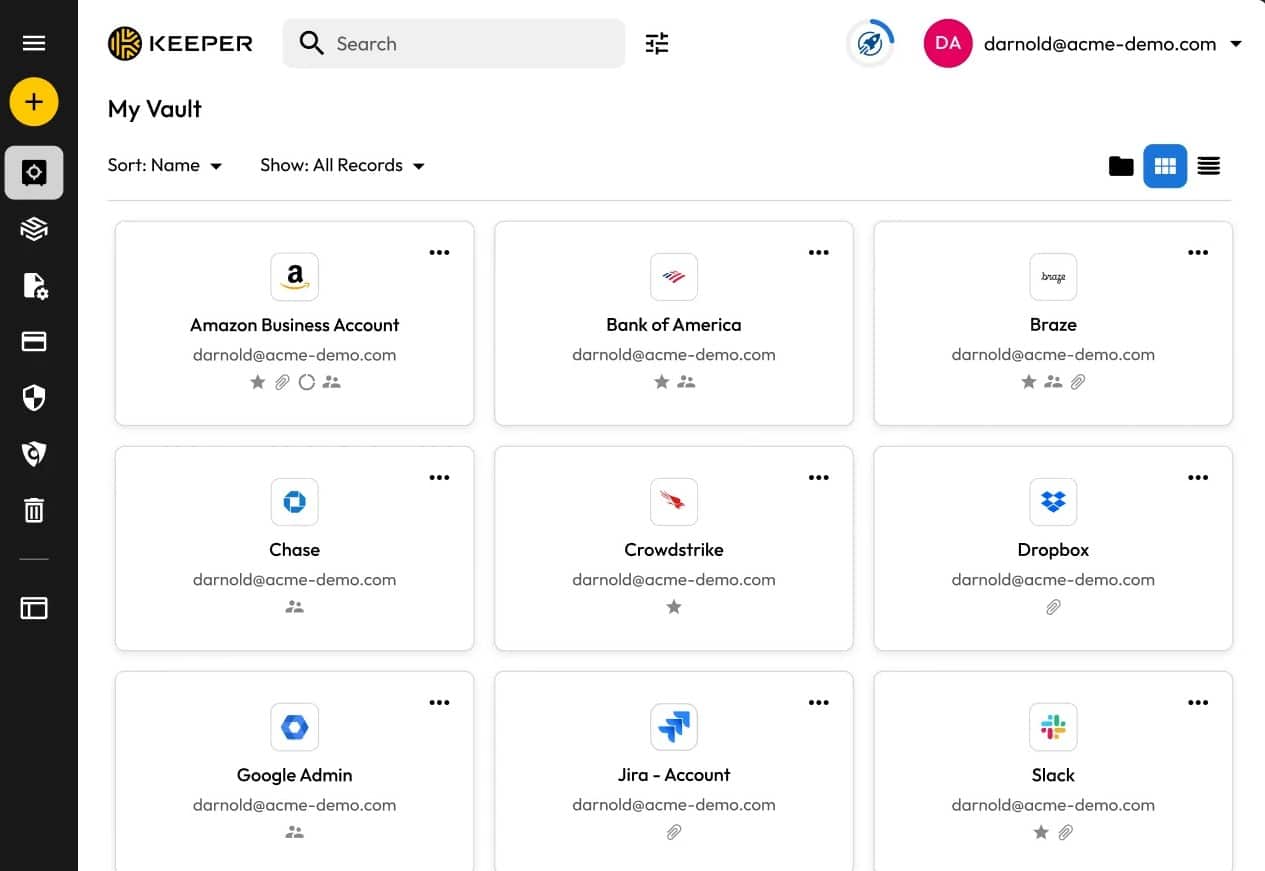
Task: Open options menu on Amazon Business Account card
Action: [x=439, y=252]
